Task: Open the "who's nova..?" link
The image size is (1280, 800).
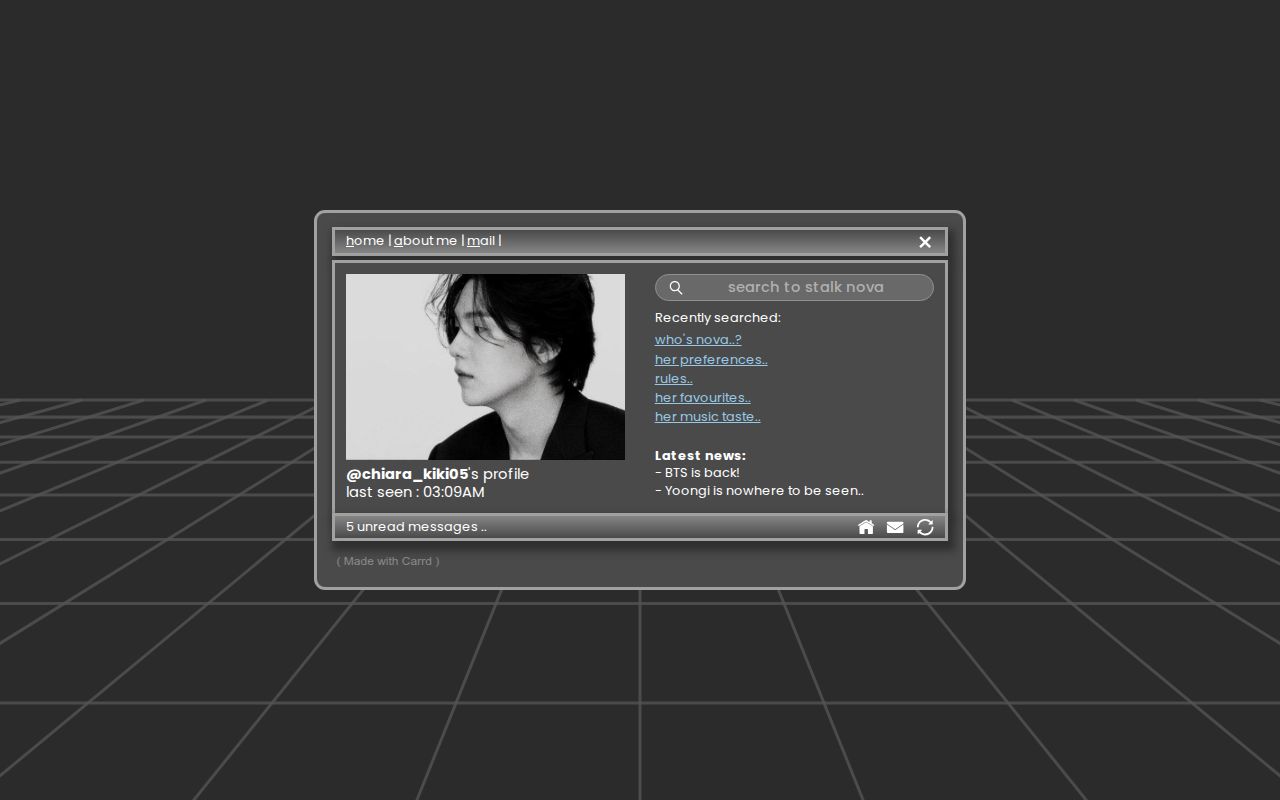Action: click(x=698, y=340)
